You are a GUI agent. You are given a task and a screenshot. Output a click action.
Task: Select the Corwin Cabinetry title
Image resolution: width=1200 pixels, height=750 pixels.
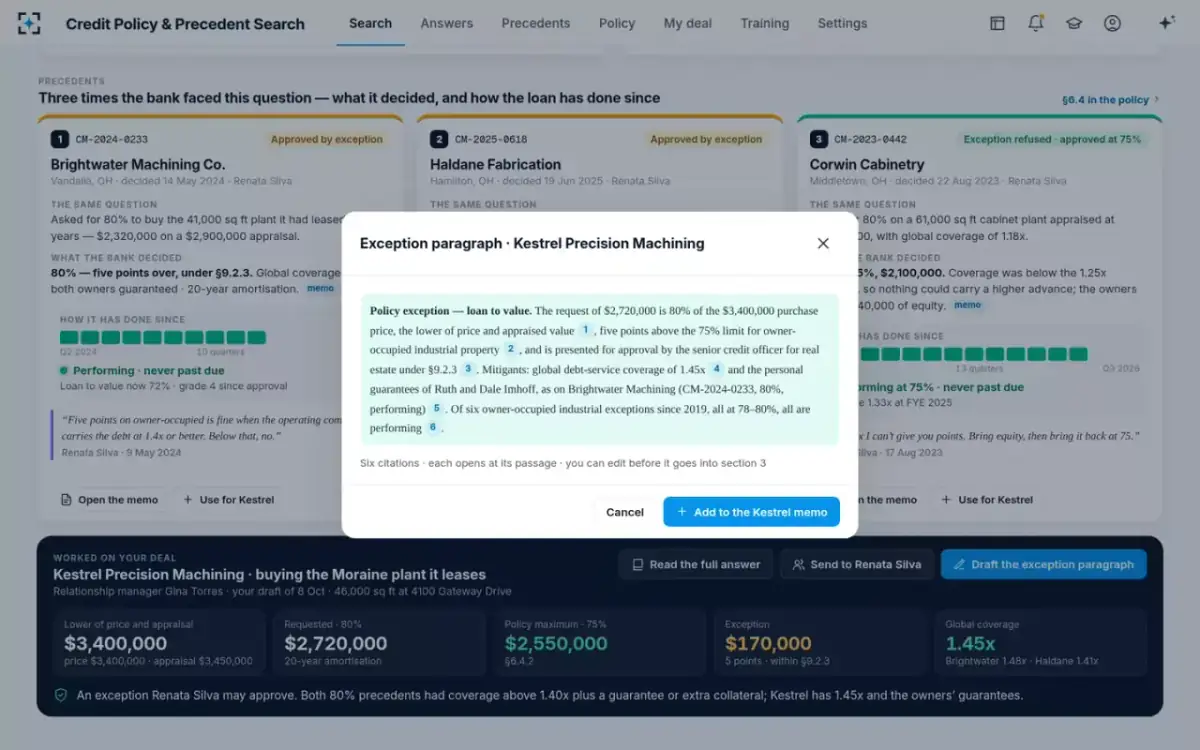[867, 164]
